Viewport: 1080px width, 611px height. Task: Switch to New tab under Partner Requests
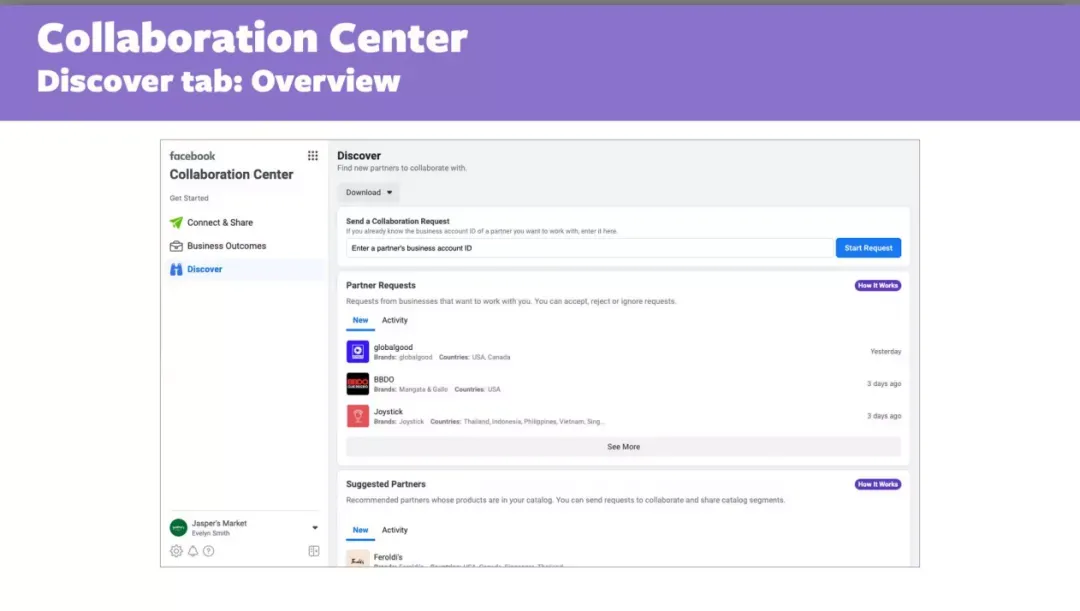[360, 320]
